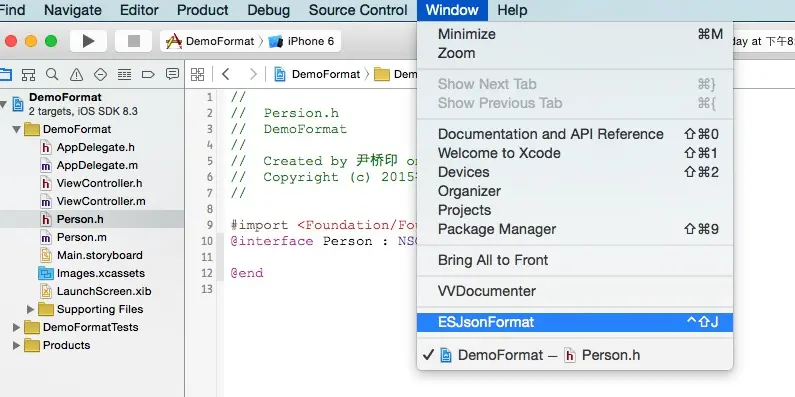Open the Source Control menu

[x=358, y=10]
